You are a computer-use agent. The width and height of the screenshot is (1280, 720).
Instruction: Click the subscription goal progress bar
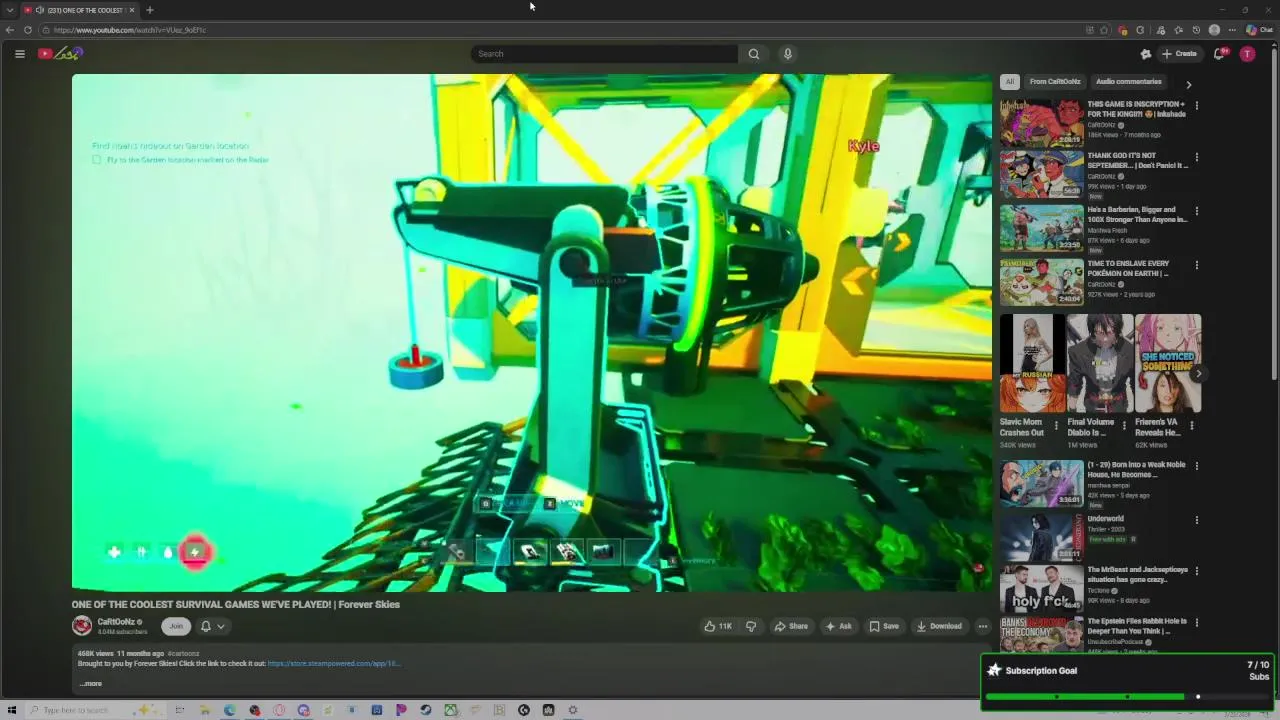click(1127, 697)
